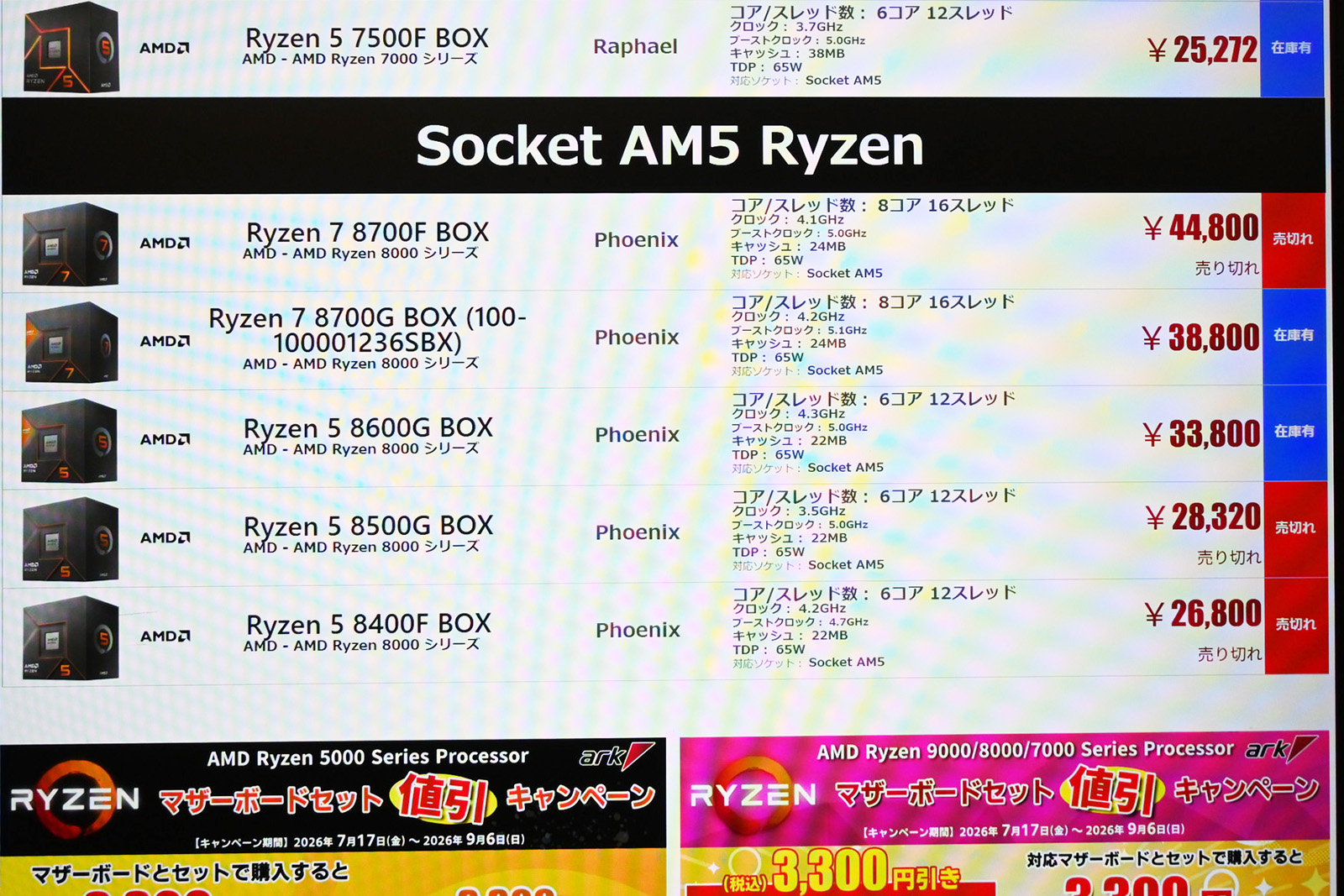The width and height of the screenshot is (1344, 896).
Task: Click the RYZEN logo on the black banner
Action: [76, 799]
